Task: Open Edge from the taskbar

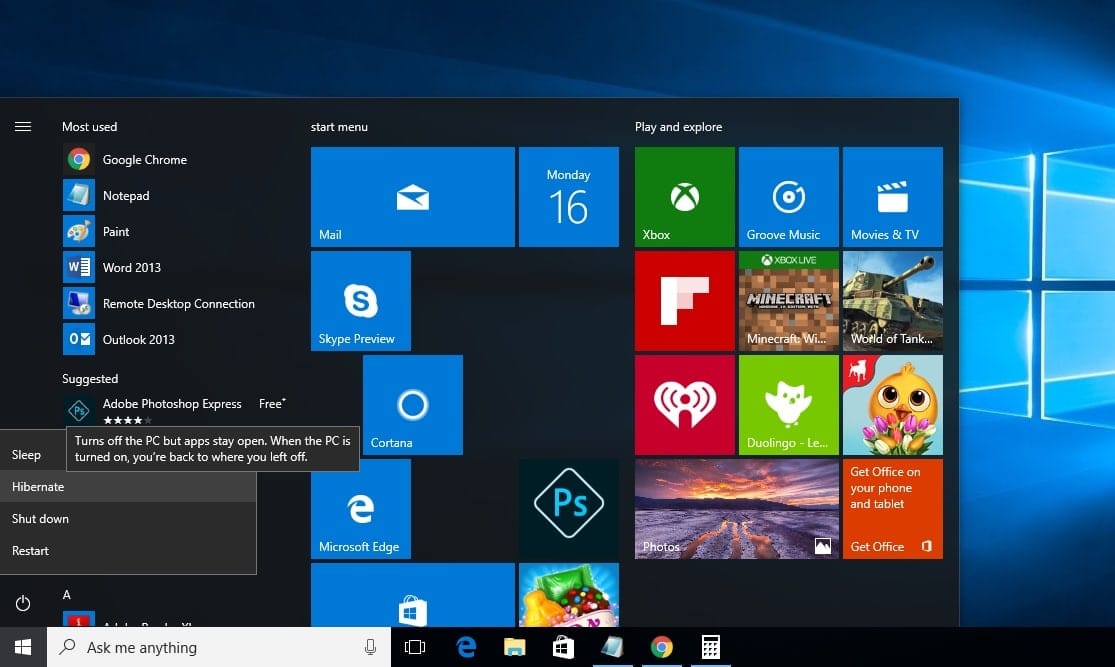Action: 466,647
